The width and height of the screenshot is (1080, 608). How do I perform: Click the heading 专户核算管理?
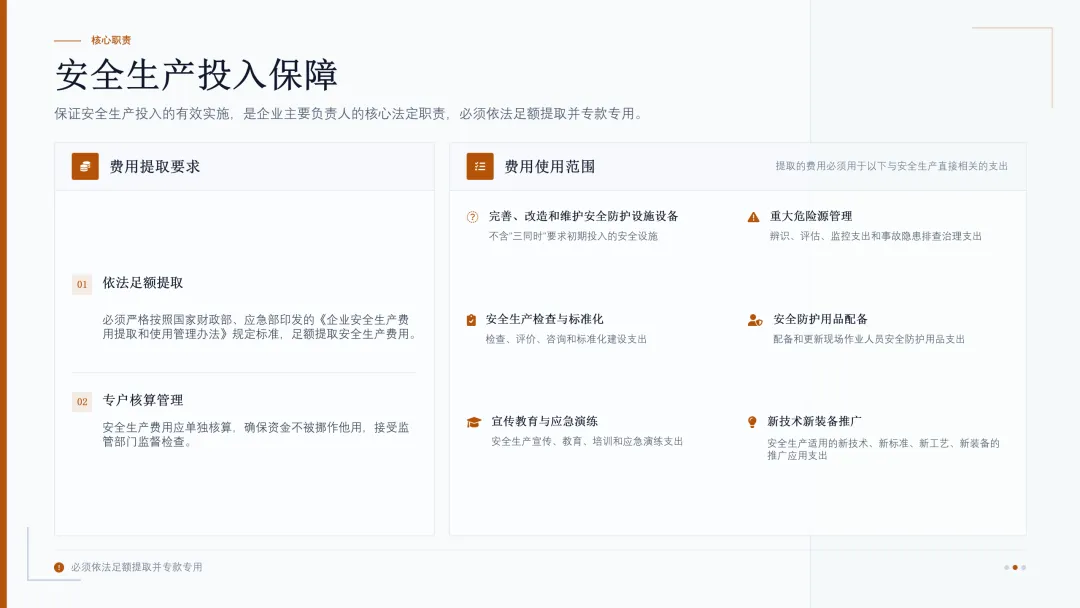[143, 400]
